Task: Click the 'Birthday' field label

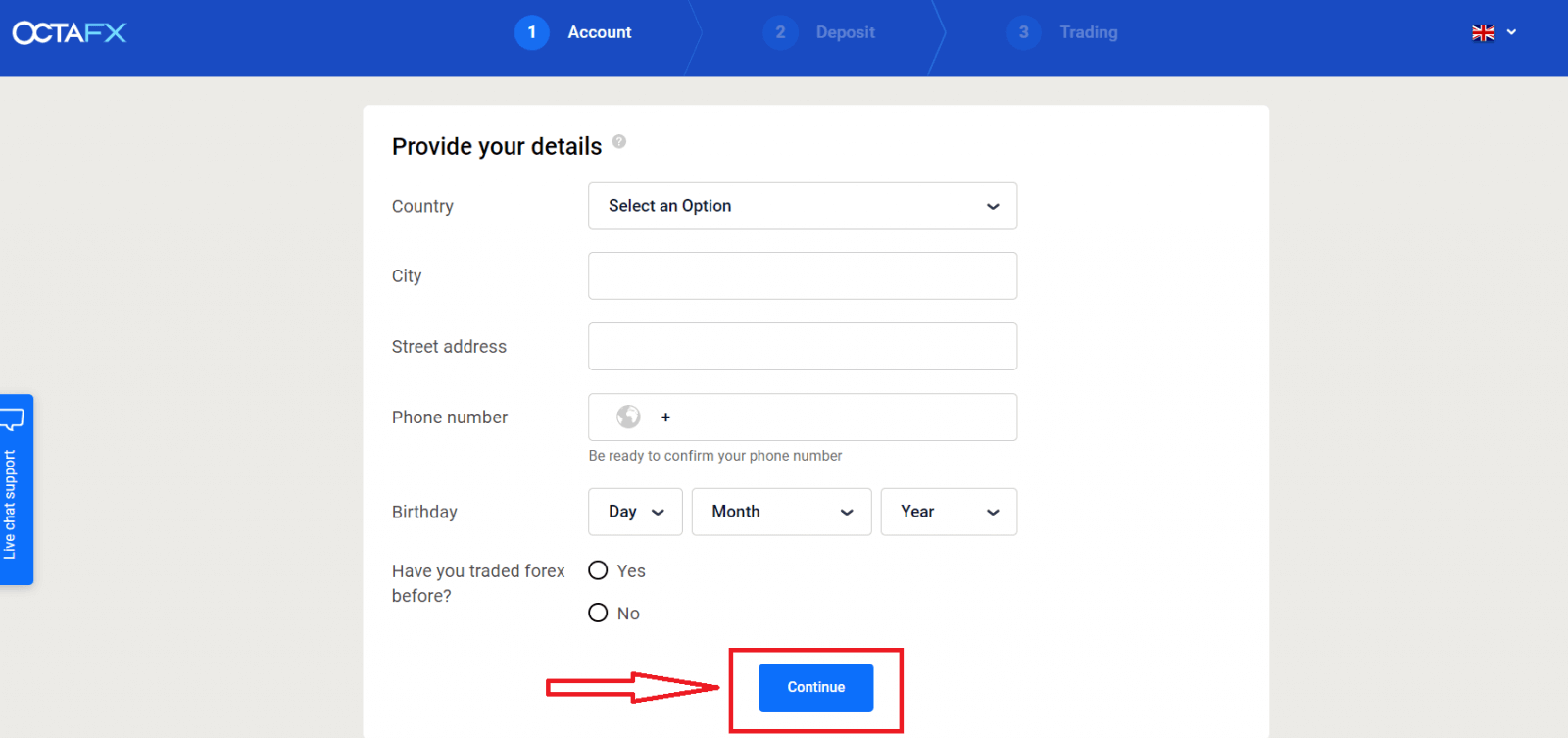Action: point(424,512)
